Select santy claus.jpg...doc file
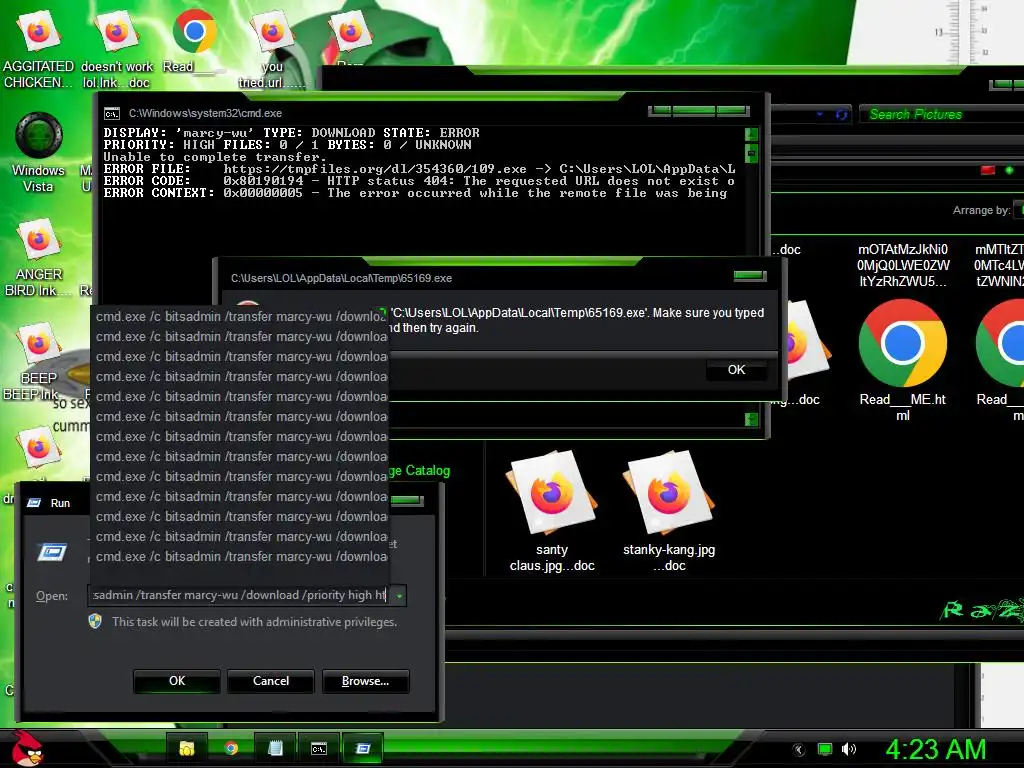Screen dimensions: 1024x768 552,510
